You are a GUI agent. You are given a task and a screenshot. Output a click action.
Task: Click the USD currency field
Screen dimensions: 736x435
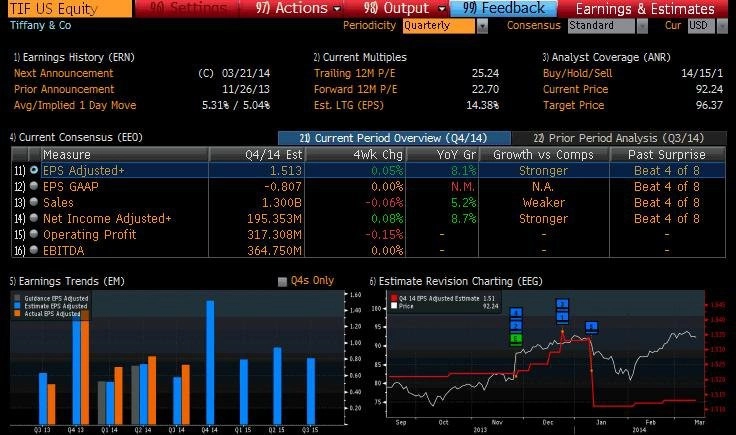[x=701, y=26]
